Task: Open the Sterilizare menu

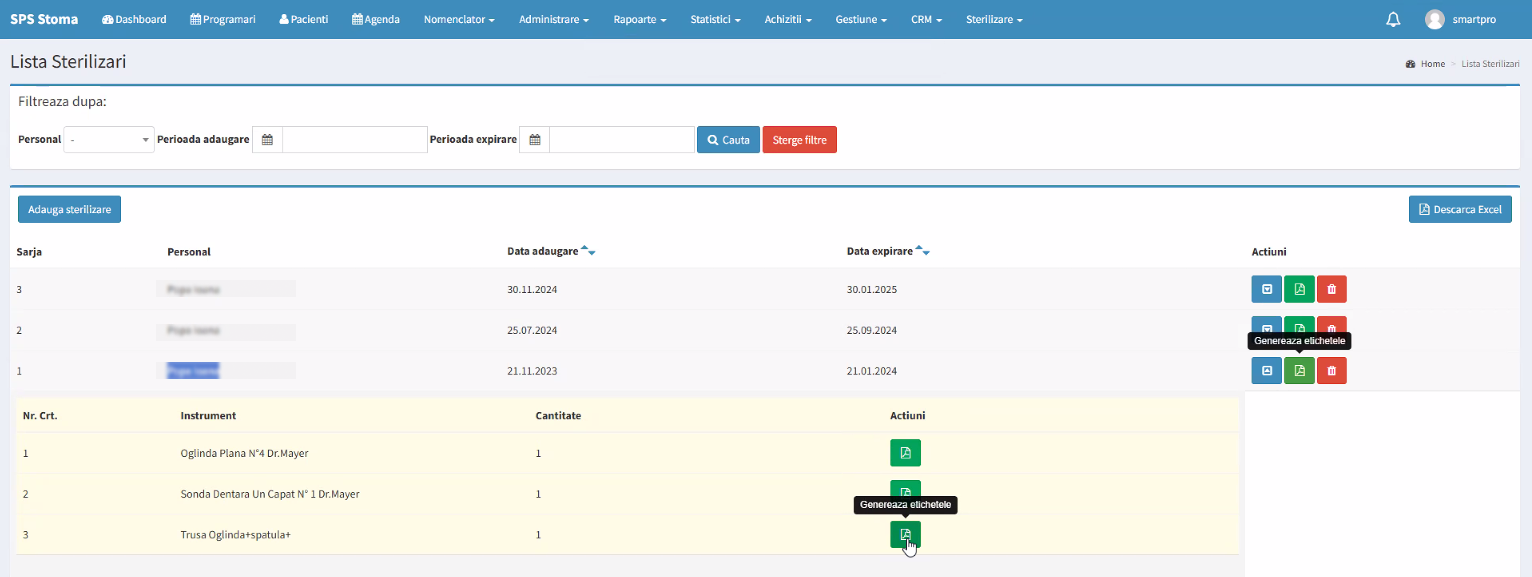Action: pyautogui.click(x=993, y=19)
